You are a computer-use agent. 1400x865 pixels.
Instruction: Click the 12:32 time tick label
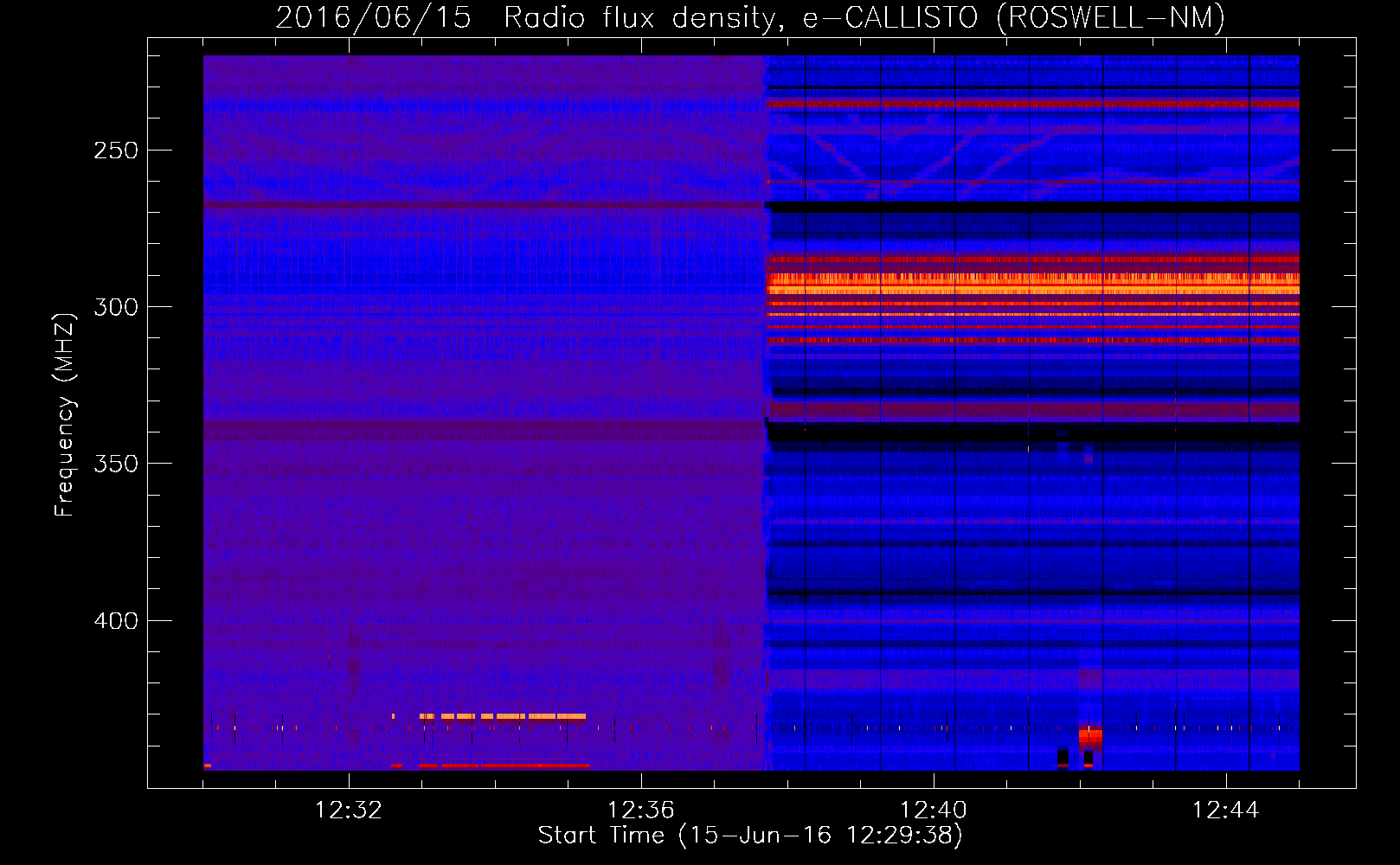[x=349, y=810]
